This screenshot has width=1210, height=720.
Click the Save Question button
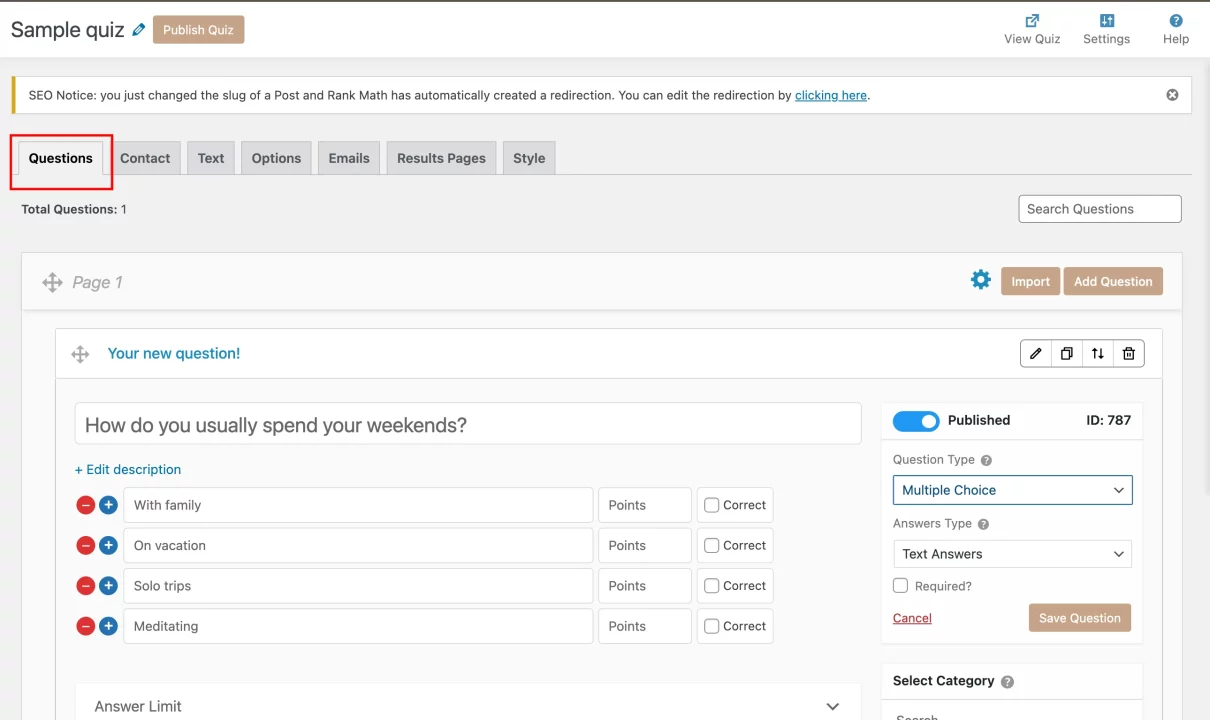(x=1079, y=618)
